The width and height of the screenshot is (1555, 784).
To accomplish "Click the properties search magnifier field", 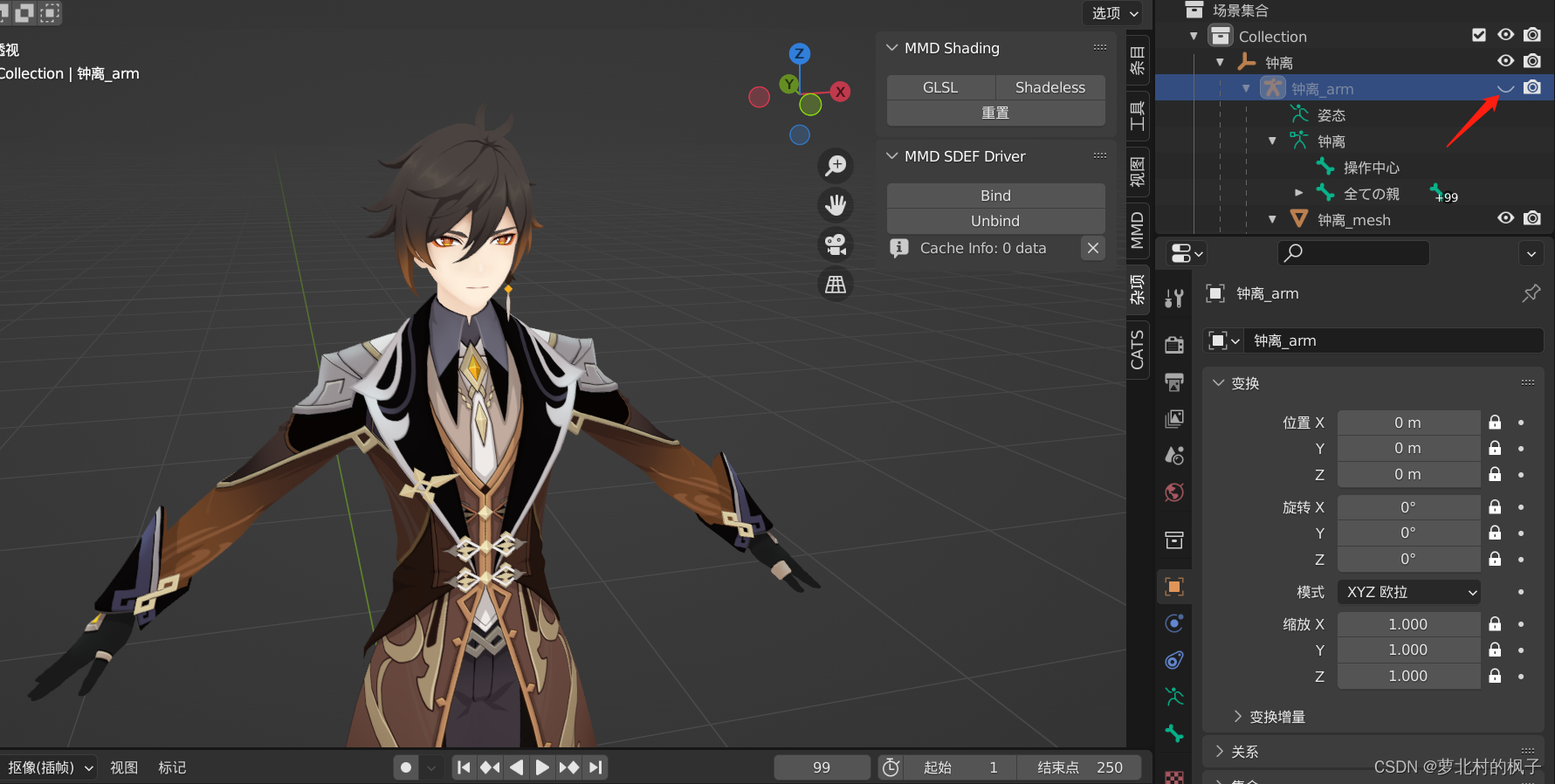I will tap(1353, 252).
